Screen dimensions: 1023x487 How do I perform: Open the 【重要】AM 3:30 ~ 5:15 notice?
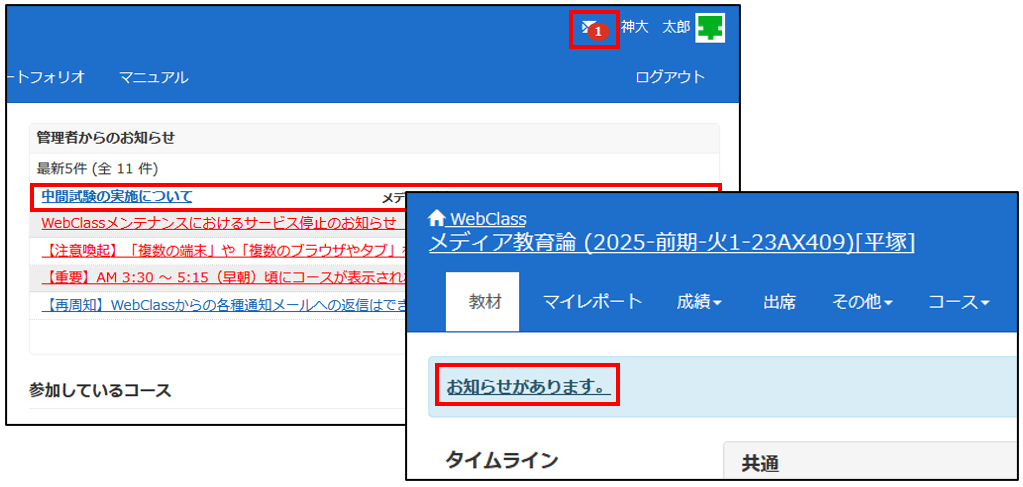[224, 276]
